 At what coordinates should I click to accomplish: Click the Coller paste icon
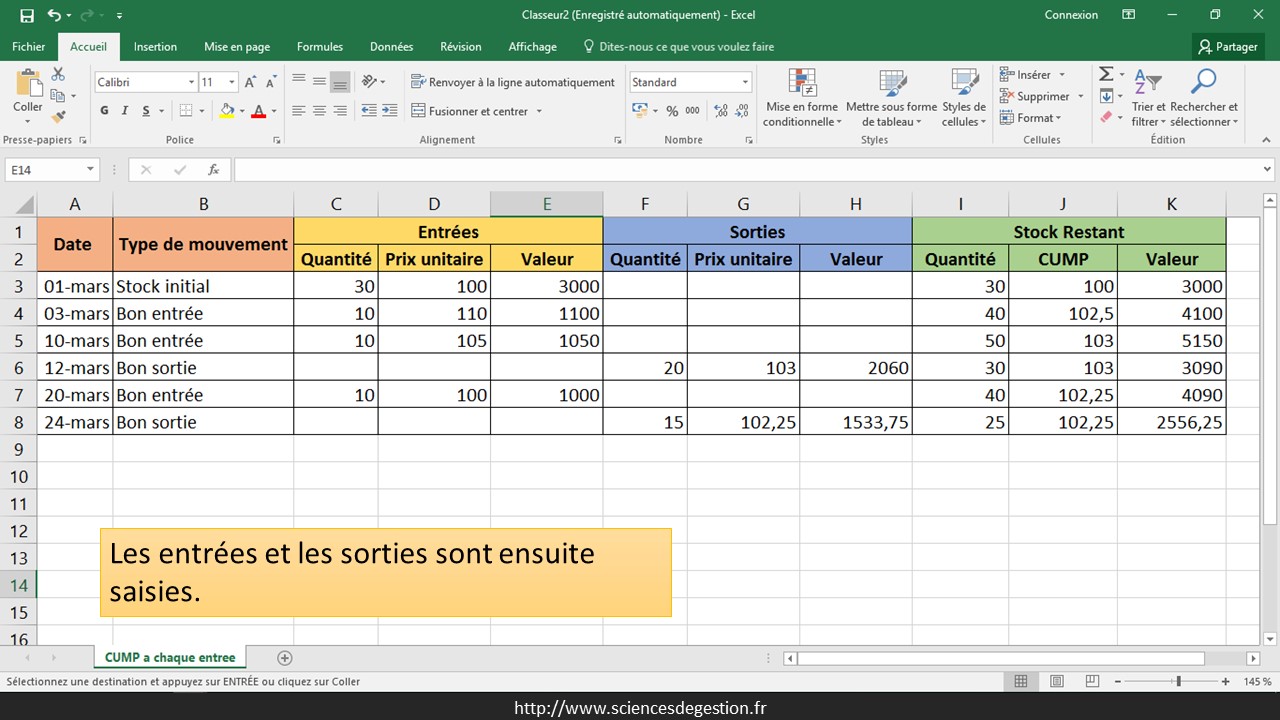pos(28,85)
